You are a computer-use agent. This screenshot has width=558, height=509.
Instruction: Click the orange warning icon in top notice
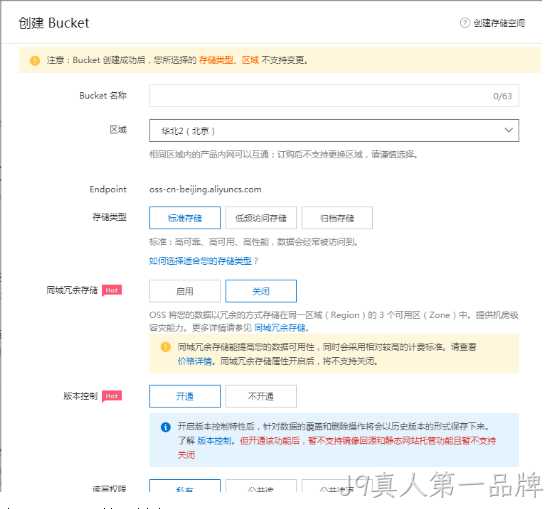pos(35,61)
